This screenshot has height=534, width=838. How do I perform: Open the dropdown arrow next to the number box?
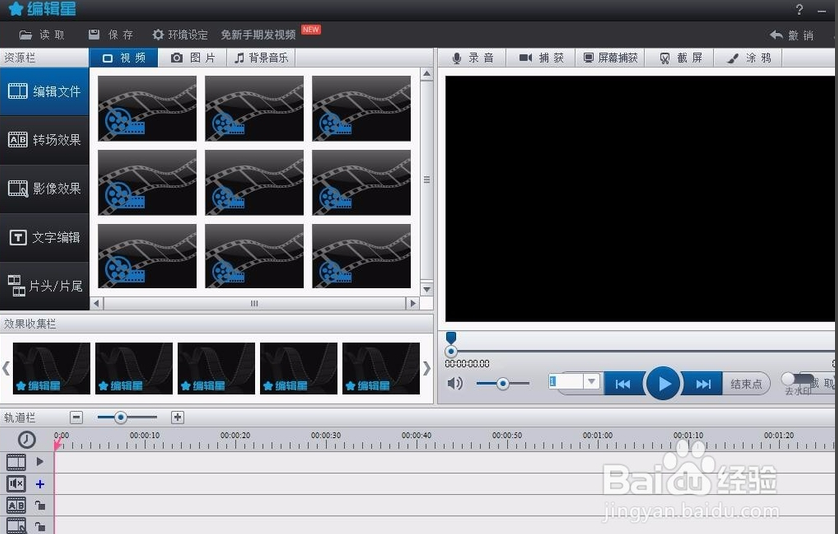pyautogui.click(x=591, y=382)
